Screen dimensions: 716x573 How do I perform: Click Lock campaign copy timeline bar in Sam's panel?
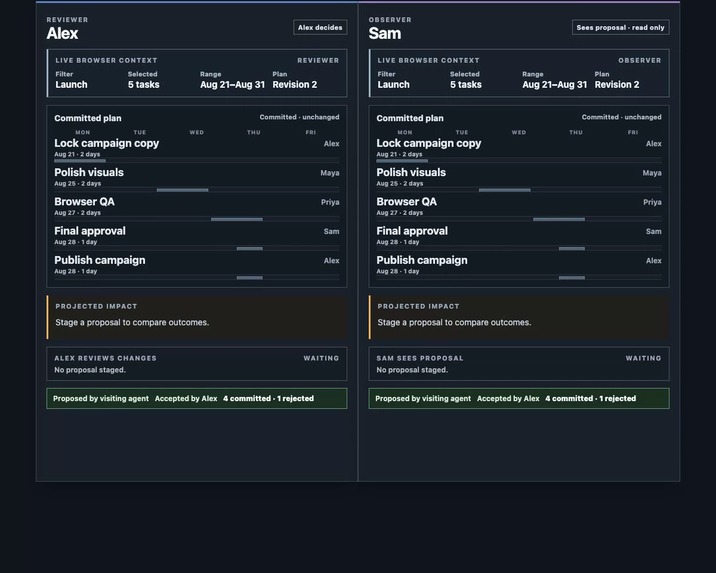tap(402, 161)
